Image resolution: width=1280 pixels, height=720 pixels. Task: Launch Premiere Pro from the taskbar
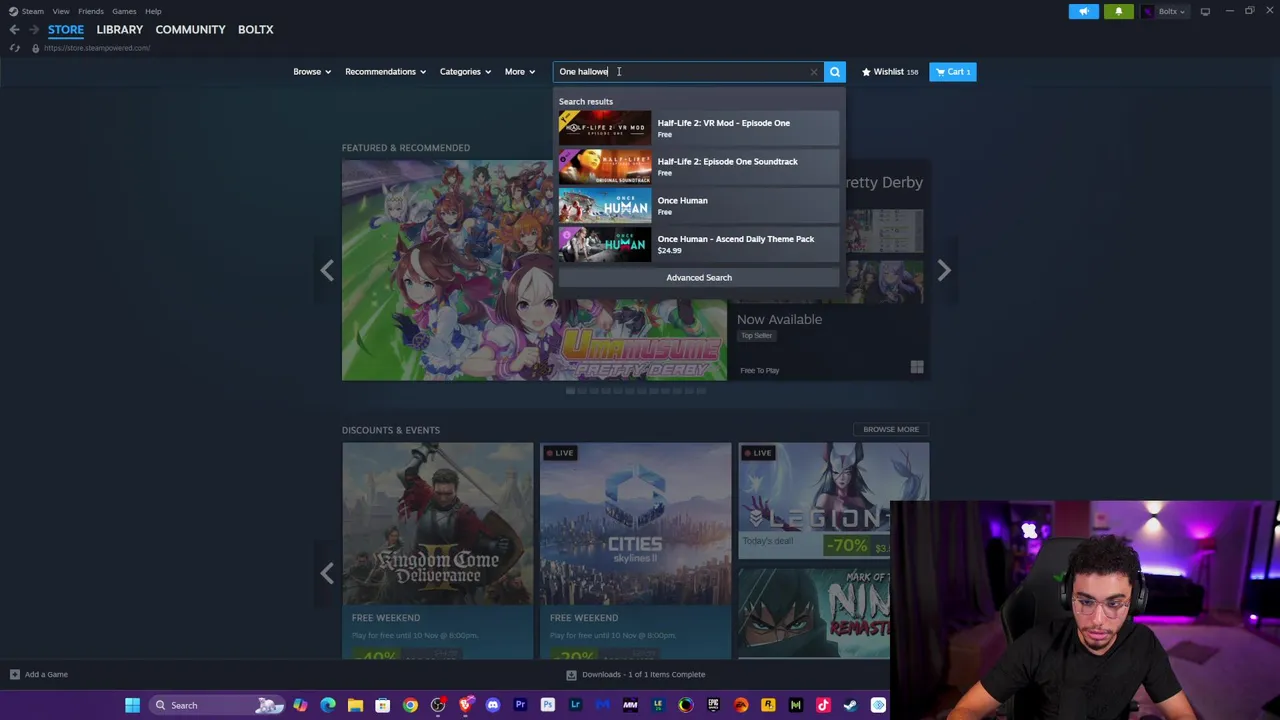pos(520,705)
